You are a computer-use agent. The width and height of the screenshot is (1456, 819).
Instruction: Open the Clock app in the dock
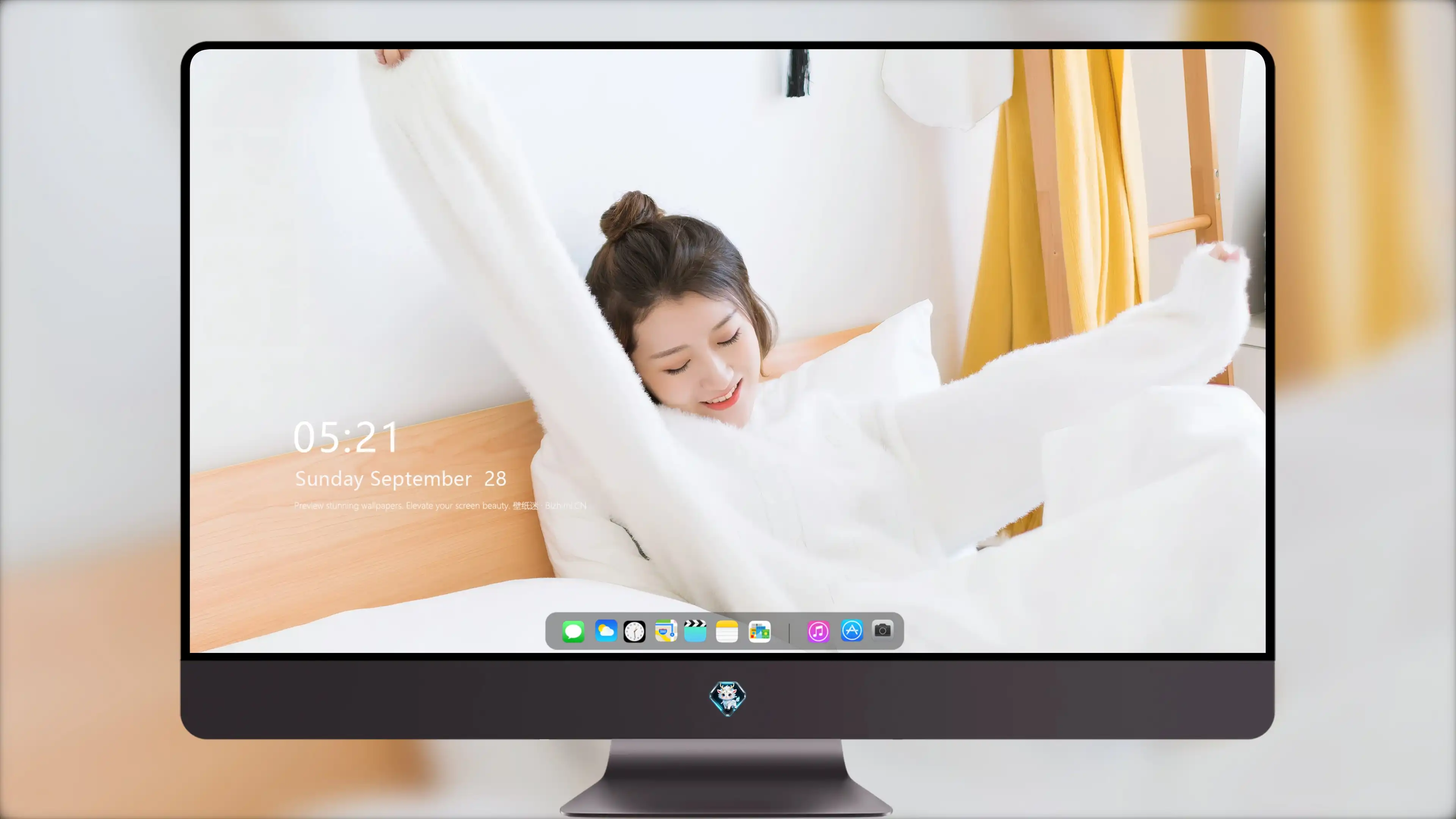coord(634,631)
